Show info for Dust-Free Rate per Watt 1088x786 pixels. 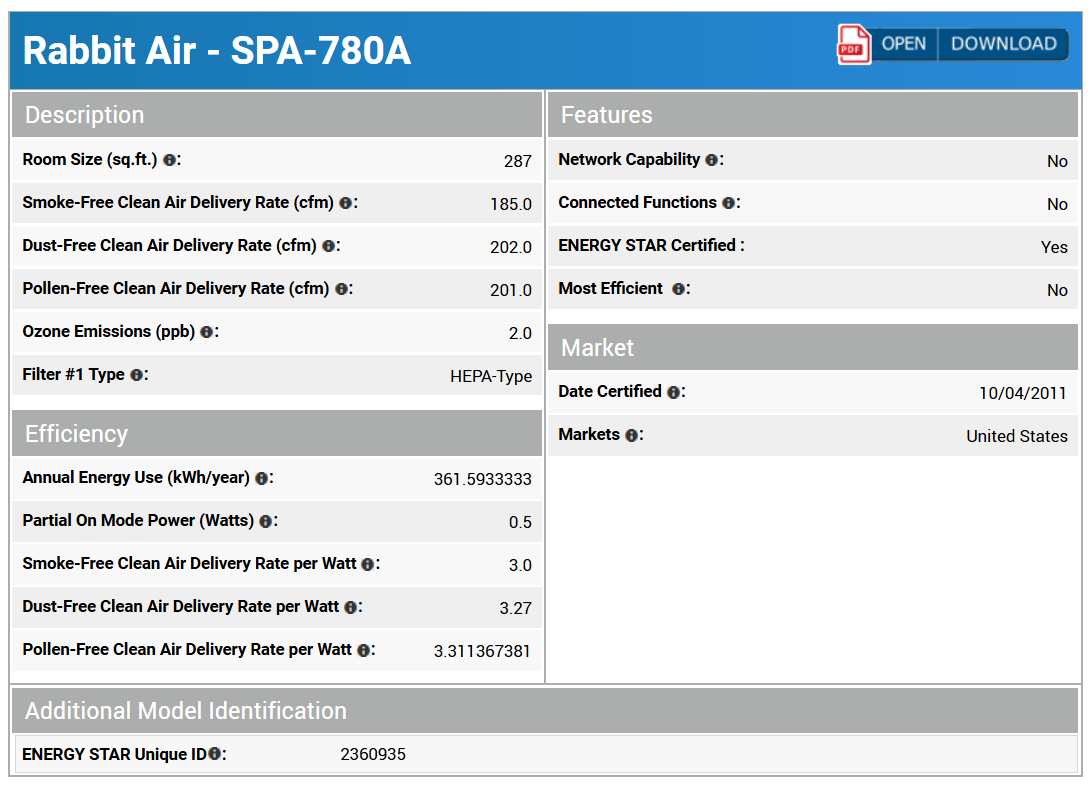(x=351, y=607)
